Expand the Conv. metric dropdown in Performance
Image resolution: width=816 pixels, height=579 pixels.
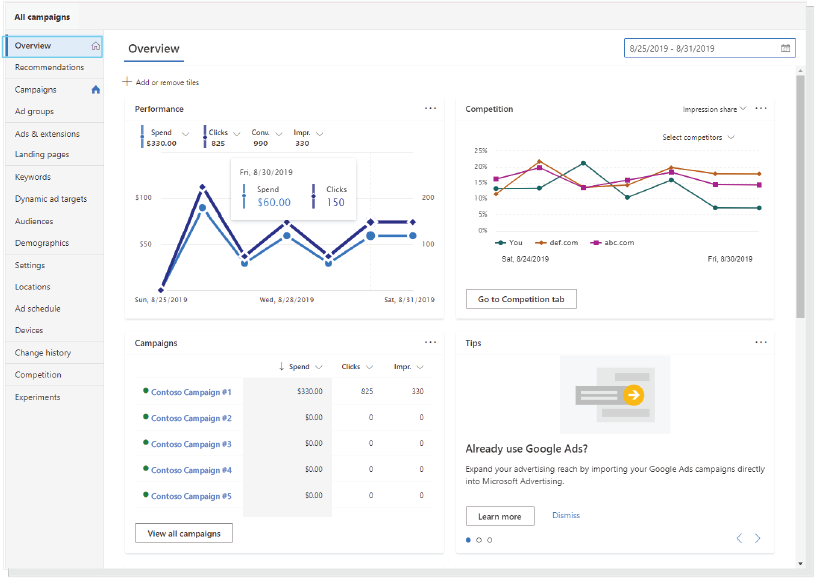tap(278, 134)
